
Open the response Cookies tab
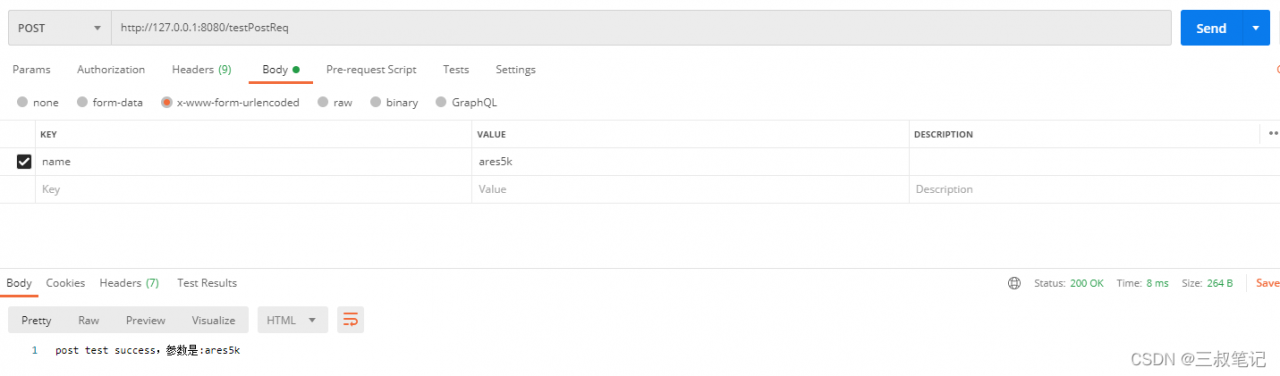pos(65,283)
